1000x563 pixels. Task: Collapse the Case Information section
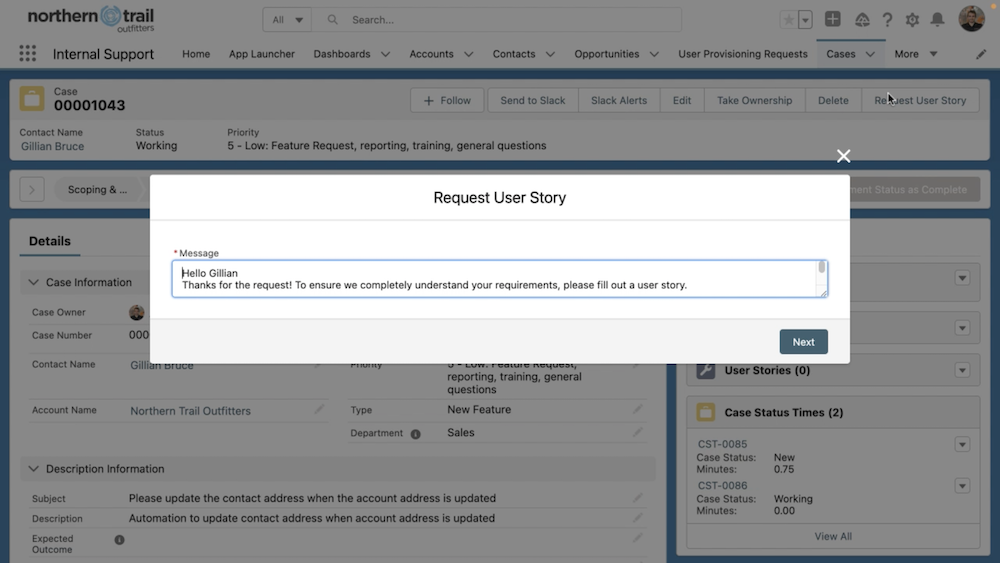[x=34, y=282]
